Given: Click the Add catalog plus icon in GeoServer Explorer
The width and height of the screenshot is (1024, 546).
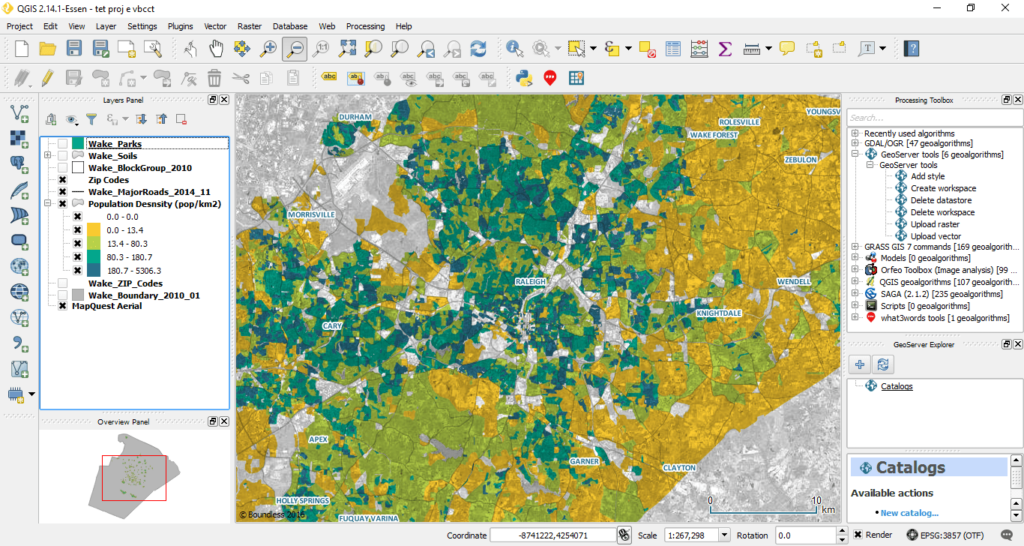Looking at the screenshot, I should [x=859, y=364].
